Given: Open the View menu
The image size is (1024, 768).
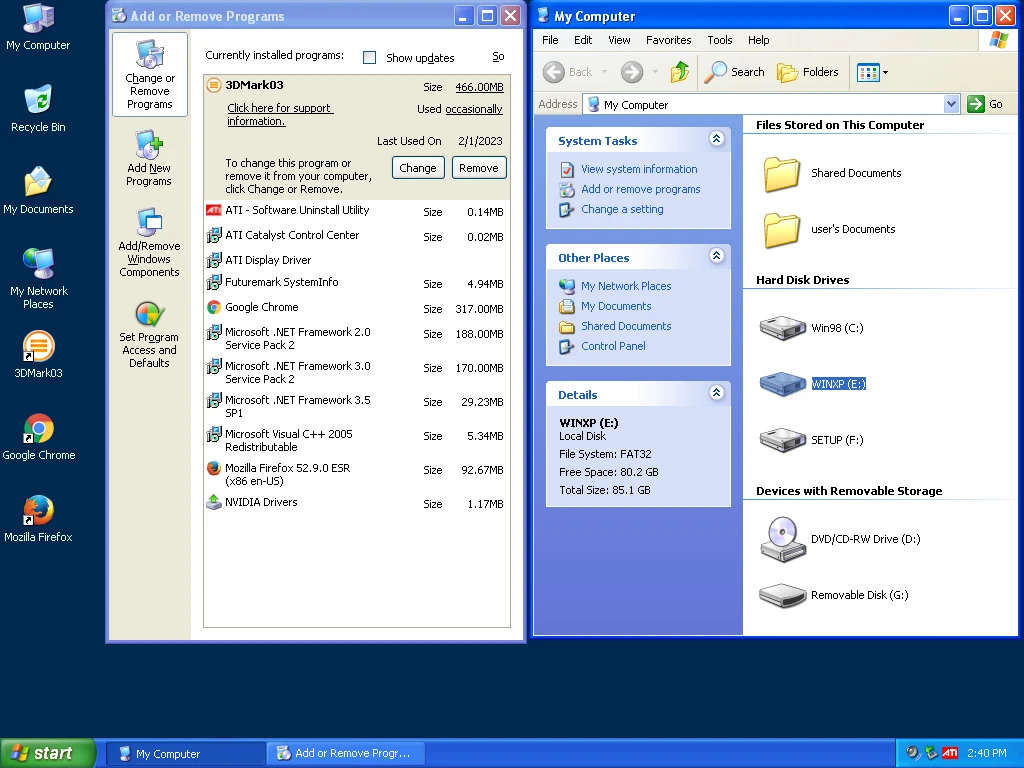Looking at the screenshot, I should coord(619,40).
